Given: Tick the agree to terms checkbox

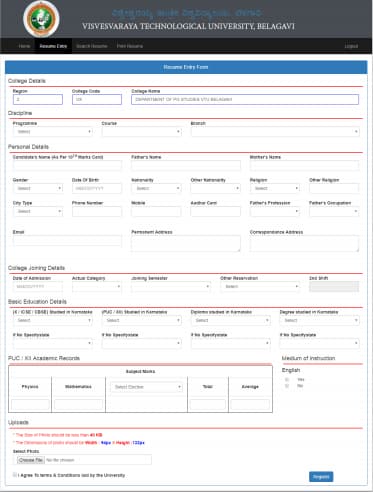Looking at the screenshot, I should (15, 475).
